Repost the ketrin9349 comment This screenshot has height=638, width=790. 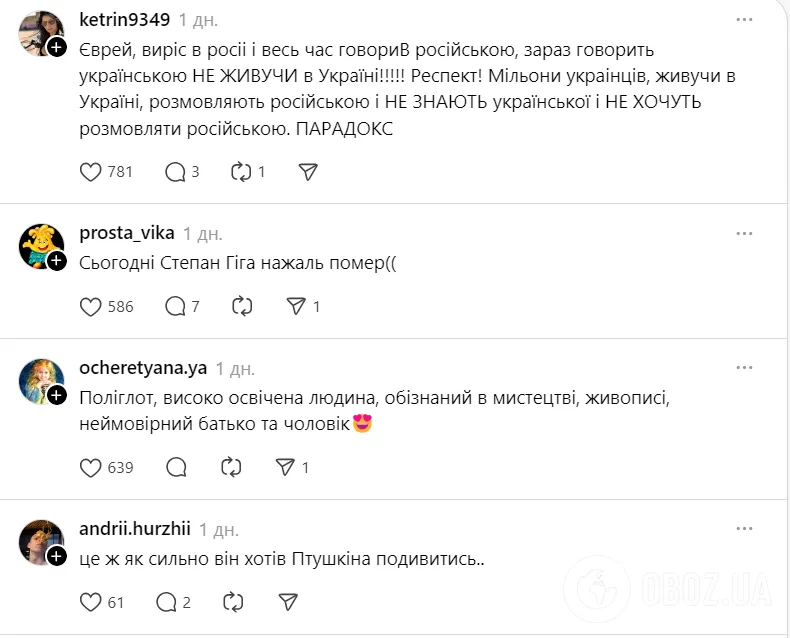pos(241,172)
